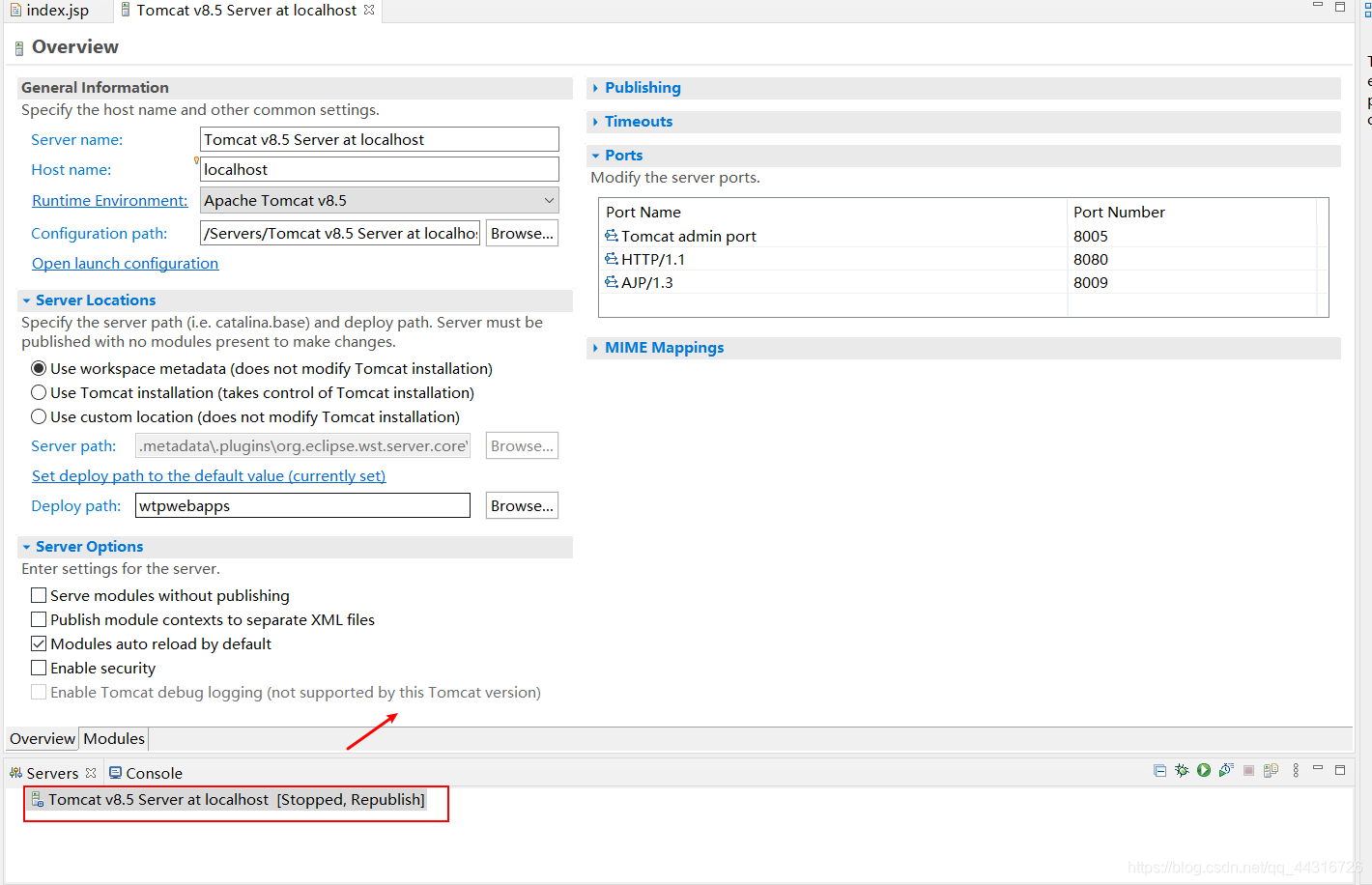Click the Publish to the server icon

[1271, 770]
